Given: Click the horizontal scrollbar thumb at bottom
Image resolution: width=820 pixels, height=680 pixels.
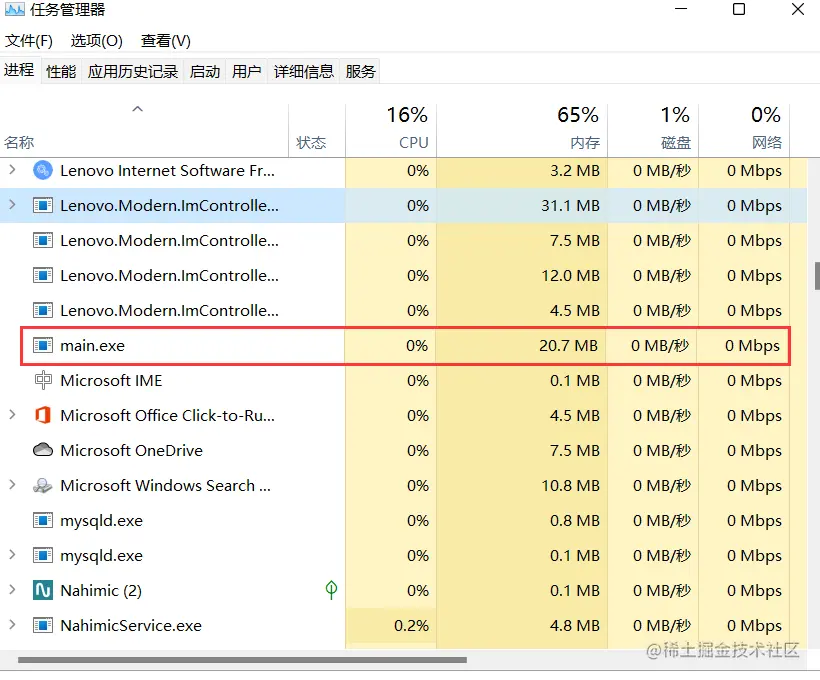Looking at the screenshot, I should [242, 660].
